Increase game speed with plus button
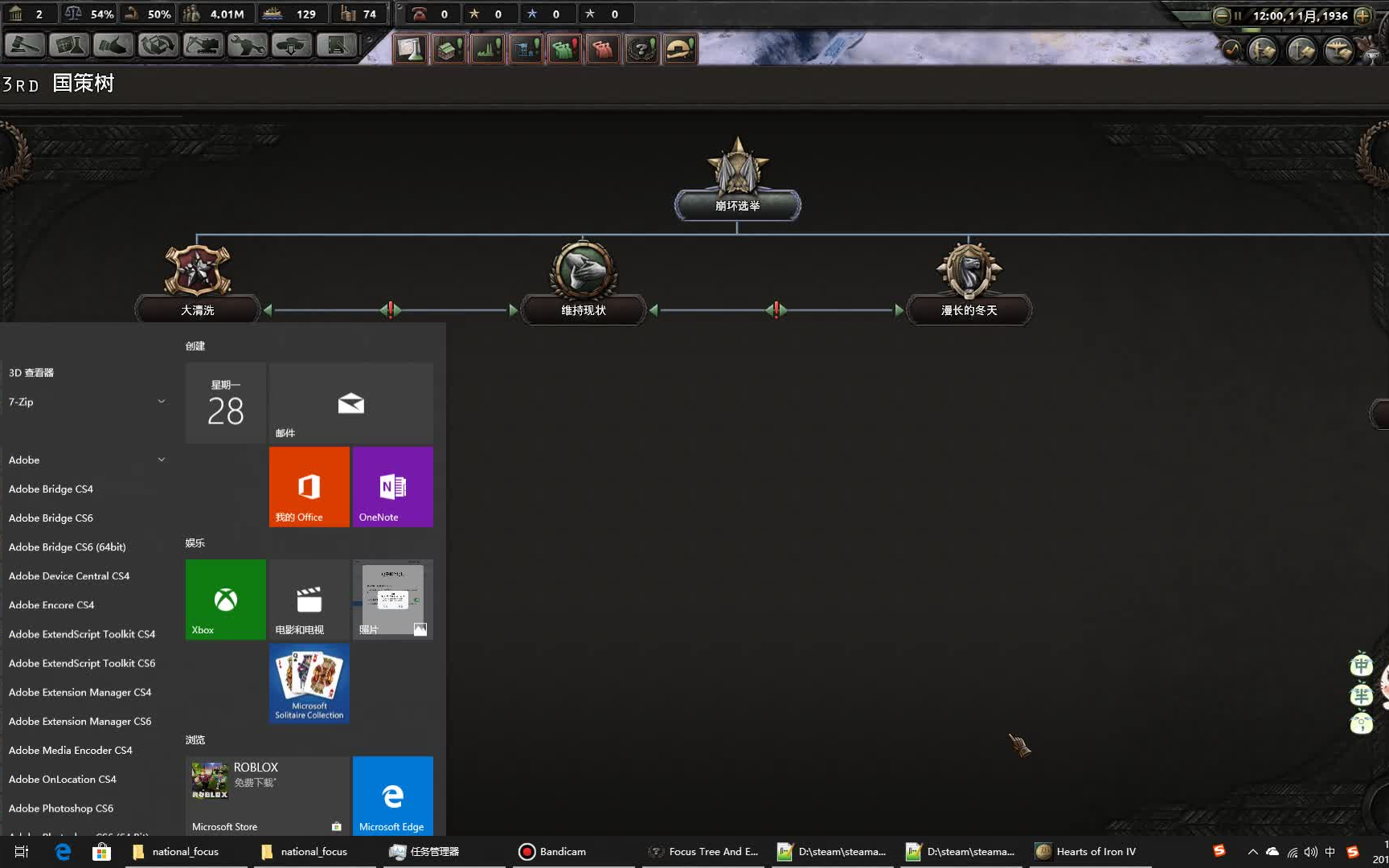 point(1362,15)
